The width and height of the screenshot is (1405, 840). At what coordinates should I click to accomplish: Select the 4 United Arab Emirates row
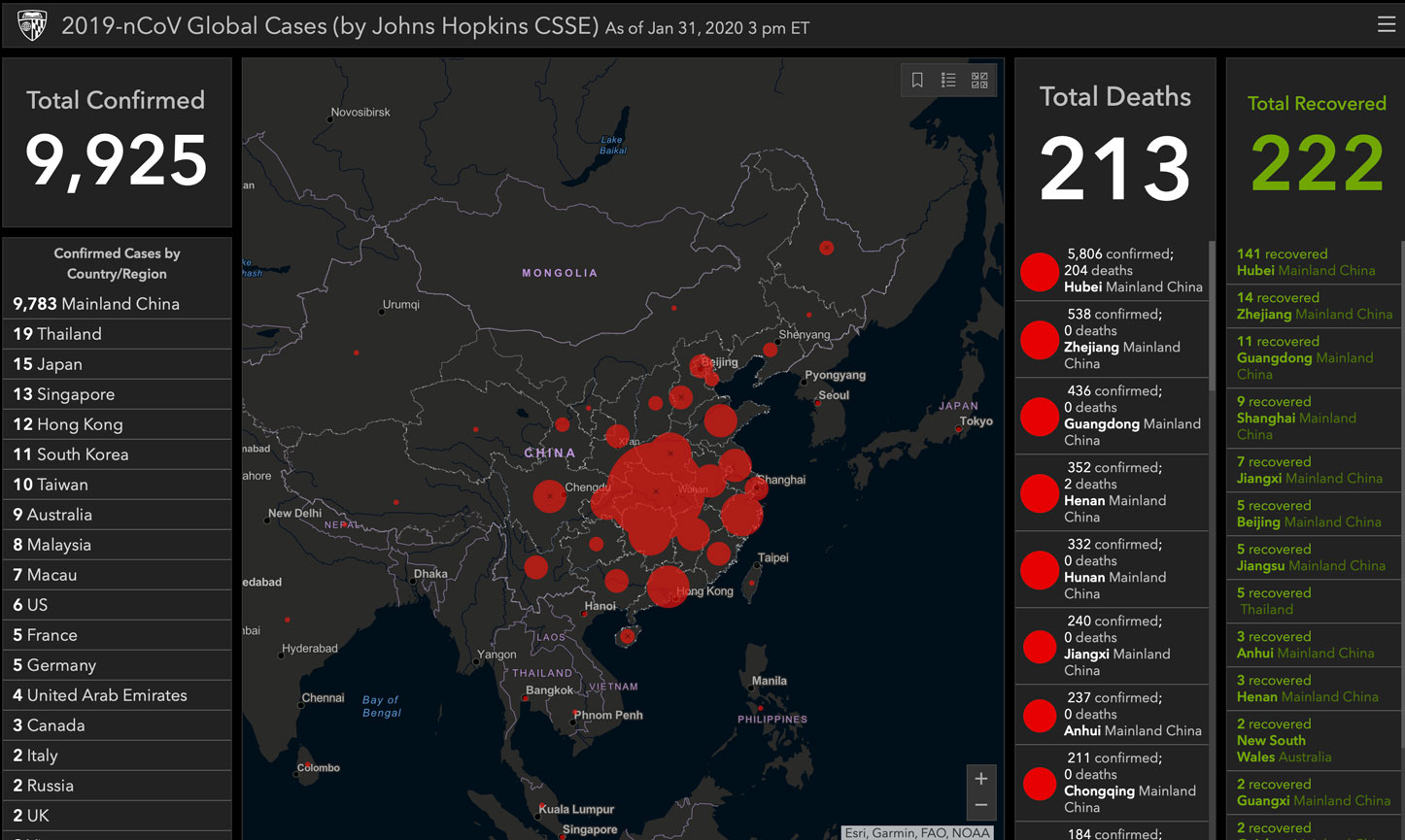117,695
